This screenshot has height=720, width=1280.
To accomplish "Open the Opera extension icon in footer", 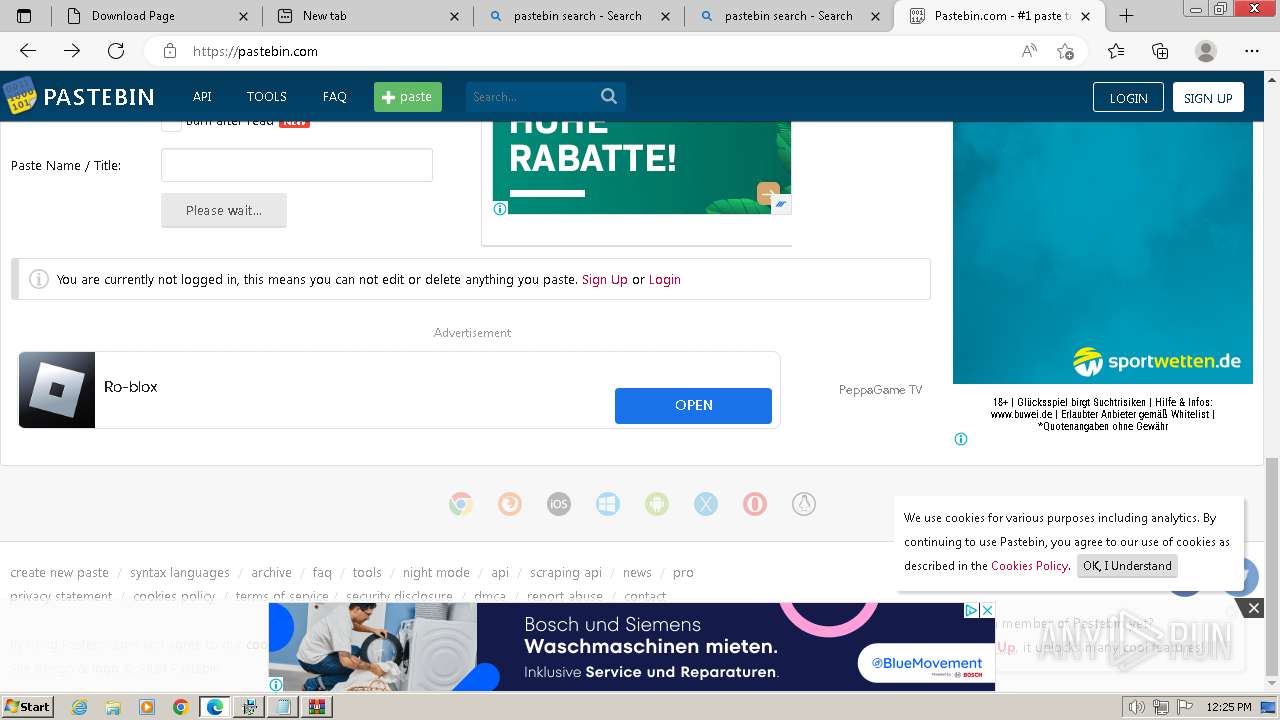I will pos(755,504).
